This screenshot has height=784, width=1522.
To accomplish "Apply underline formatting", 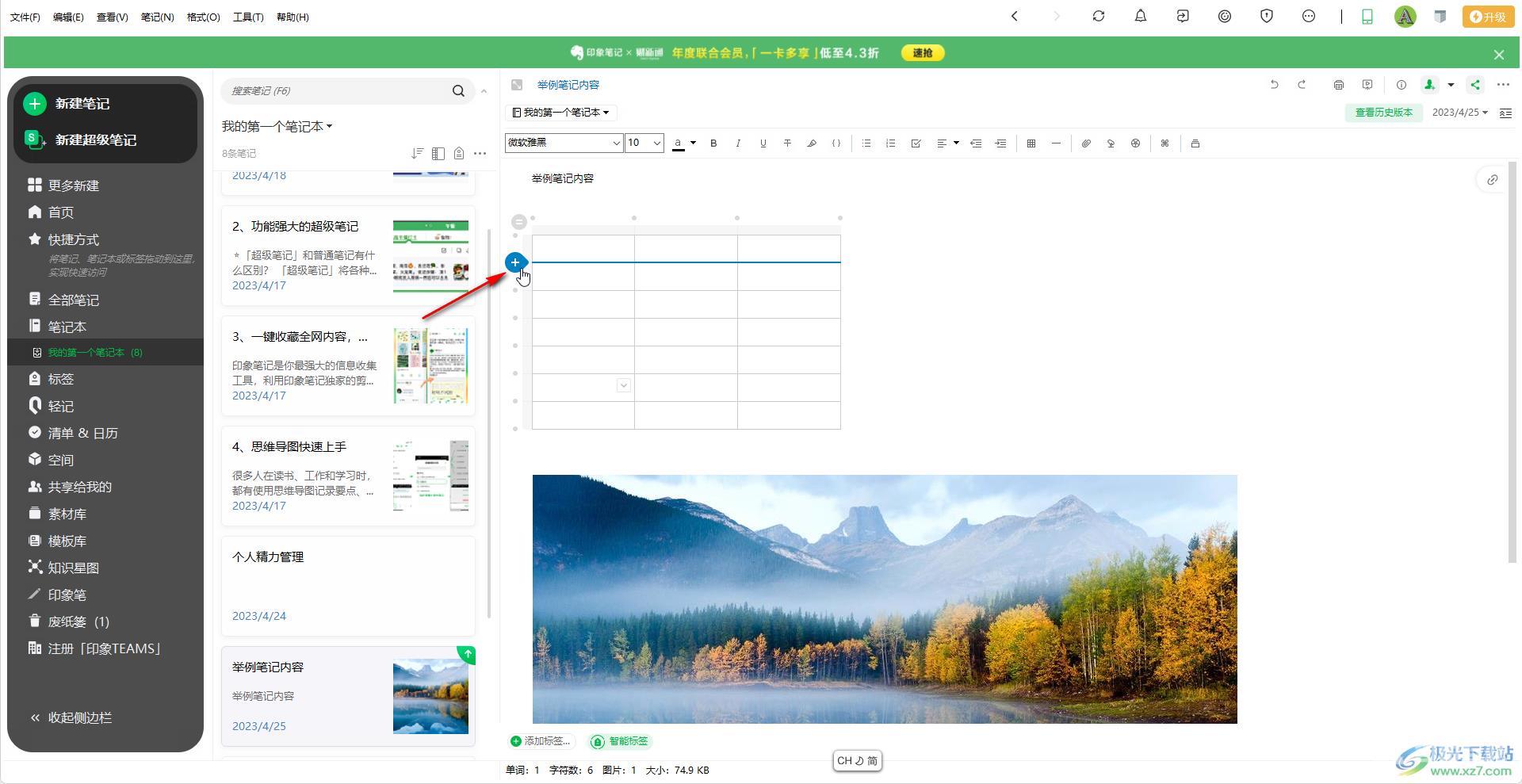I will pyautogui.click(x=763, y=143).
